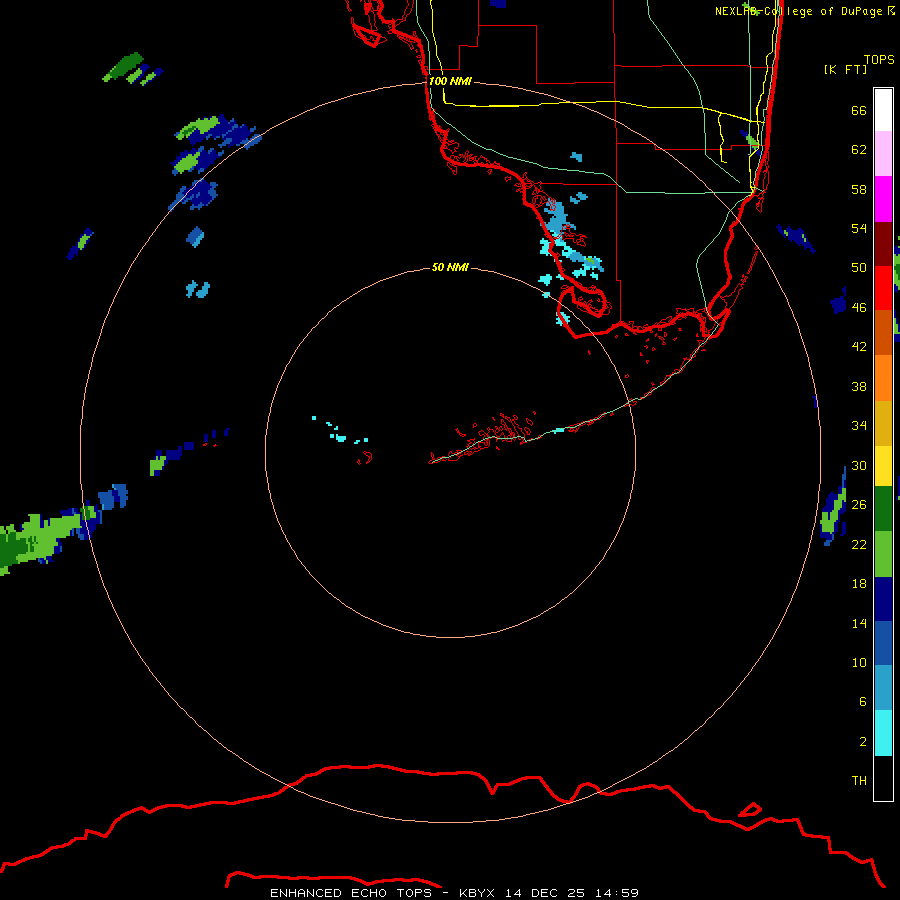Pick the yellow legend swatch
The image size is (900, 900).
coord(883,465)
